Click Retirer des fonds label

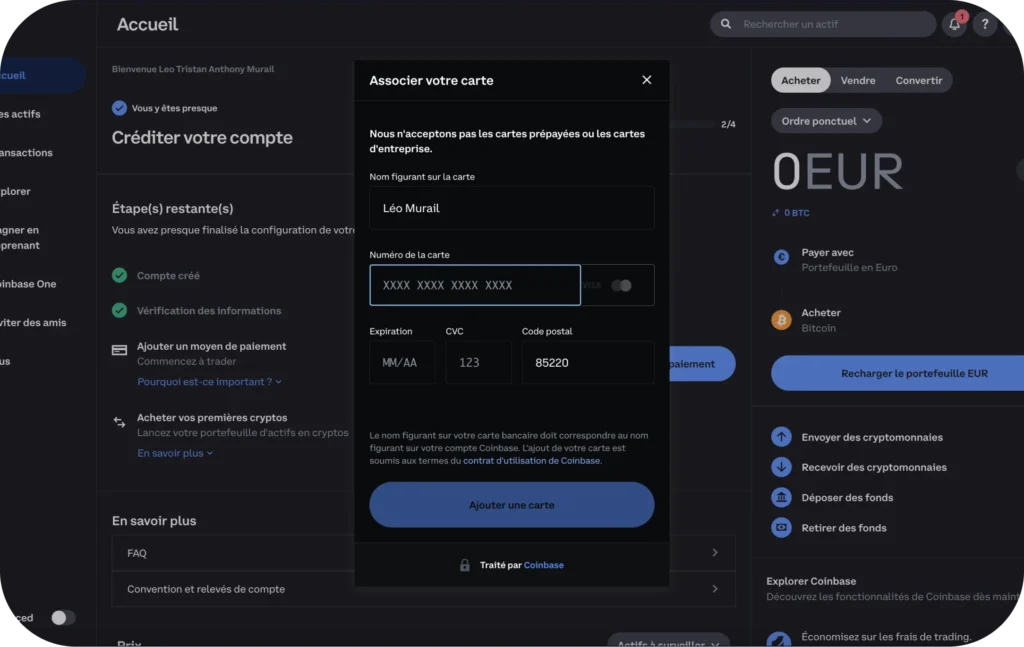click(844, 528)
